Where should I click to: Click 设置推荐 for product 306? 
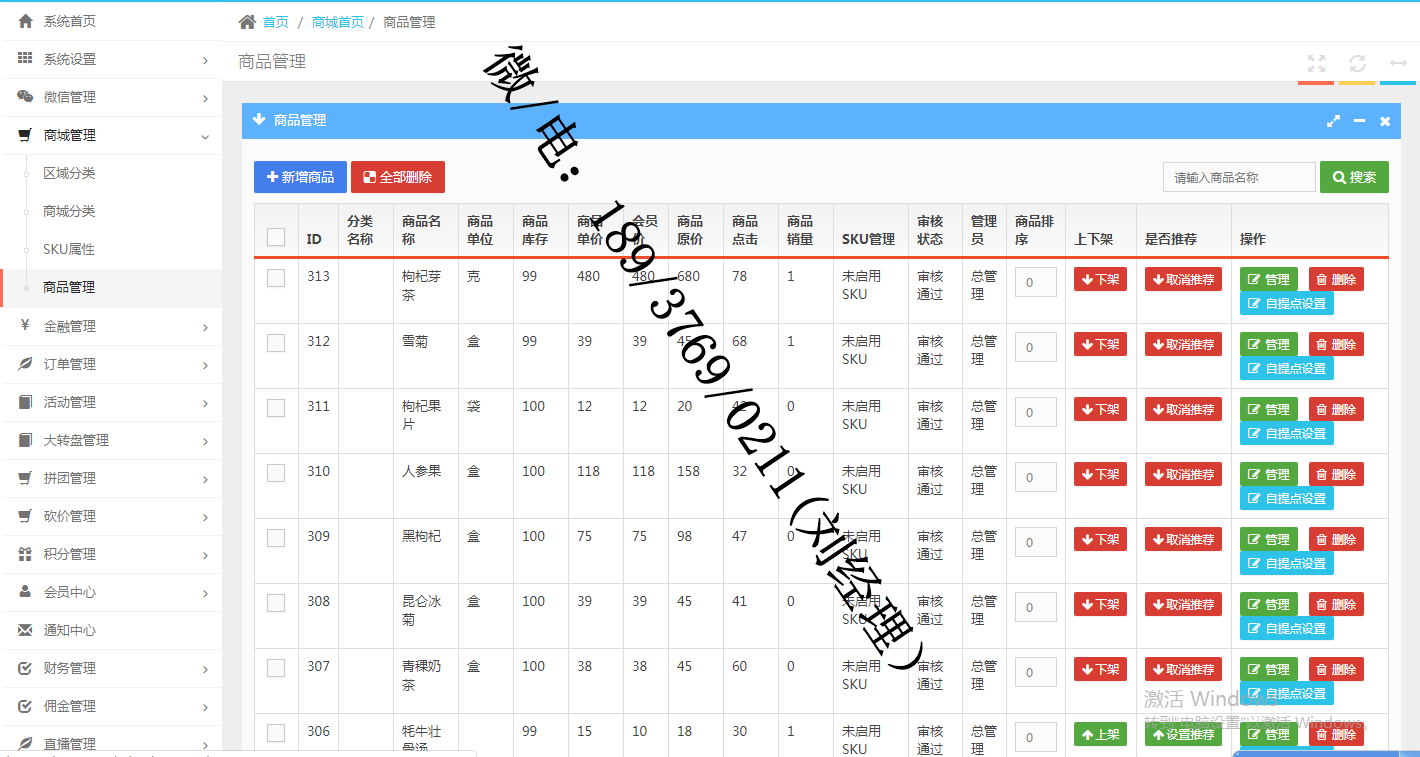tap(1183, 734)
